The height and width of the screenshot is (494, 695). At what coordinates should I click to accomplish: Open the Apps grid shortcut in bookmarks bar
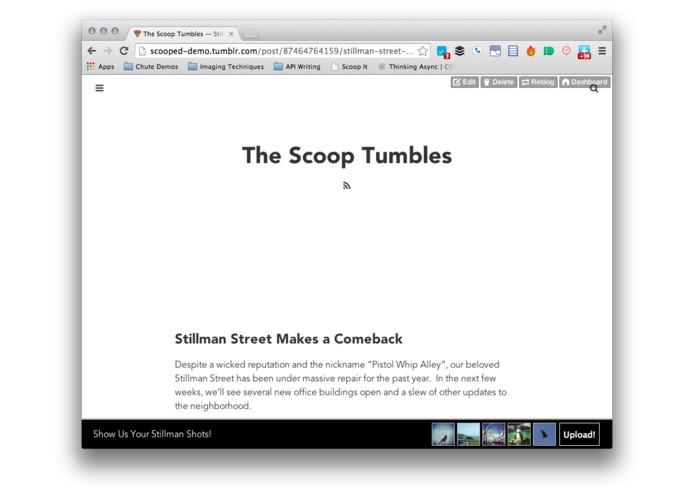100,66
